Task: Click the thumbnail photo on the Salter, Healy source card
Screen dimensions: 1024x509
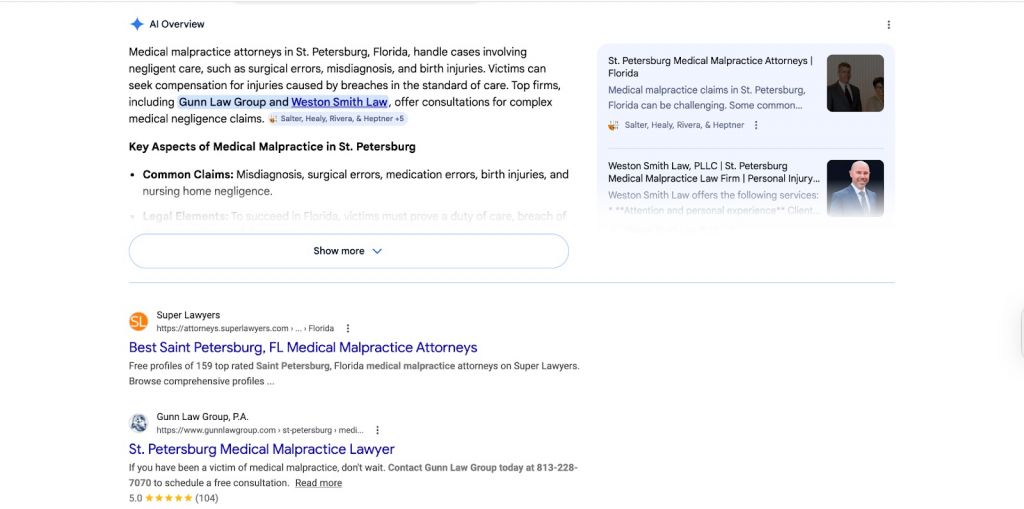Action: [855, 83]
